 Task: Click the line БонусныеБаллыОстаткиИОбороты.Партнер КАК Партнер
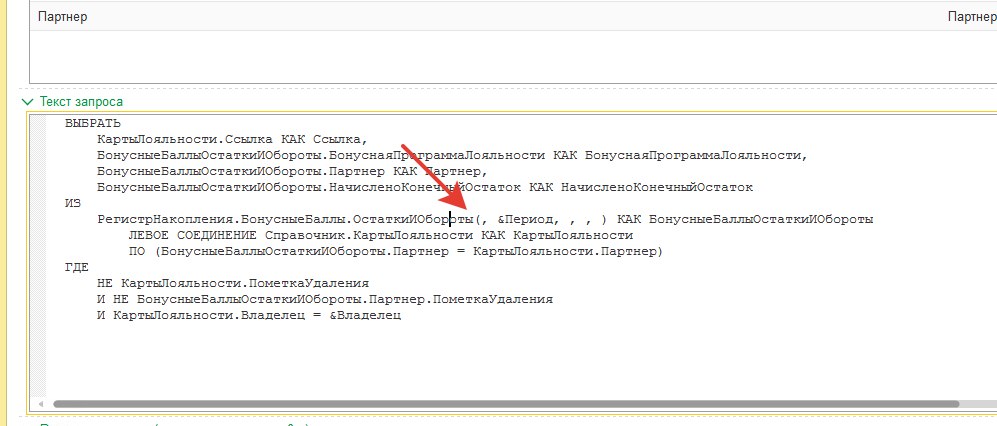pyautogui.click(x=292, y=172)
